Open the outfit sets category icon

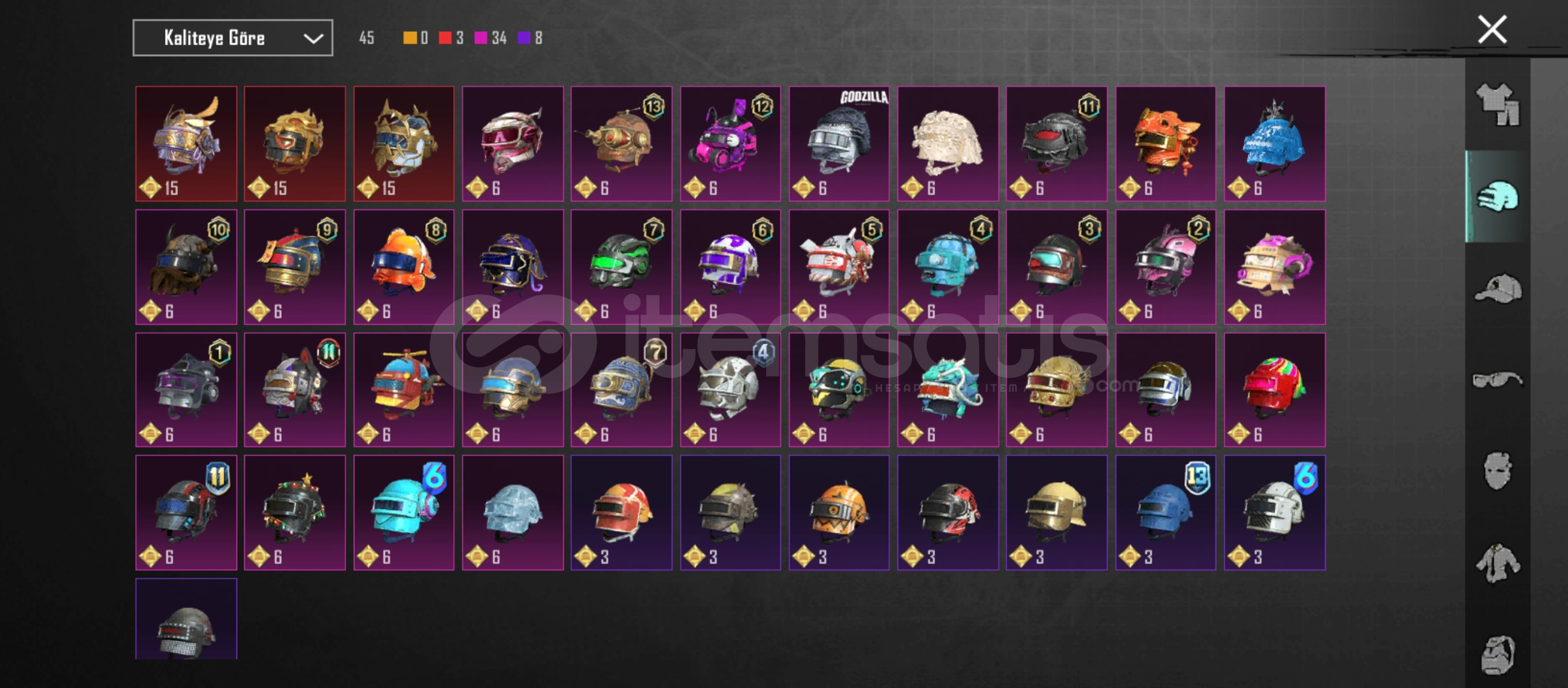(x=1497, y=104)
